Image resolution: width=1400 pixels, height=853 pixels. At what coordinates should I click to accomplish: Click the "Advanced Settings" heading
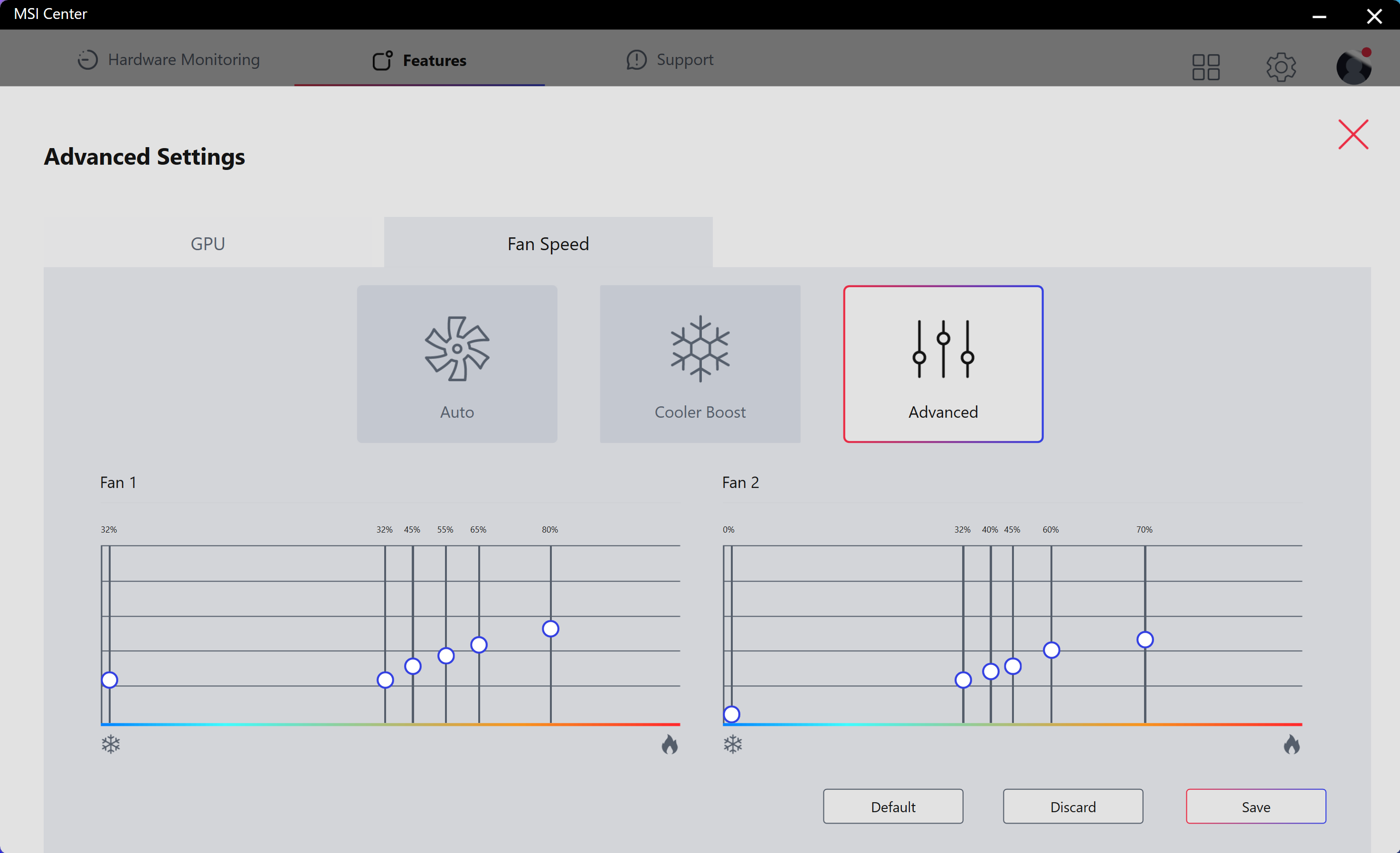144,157
